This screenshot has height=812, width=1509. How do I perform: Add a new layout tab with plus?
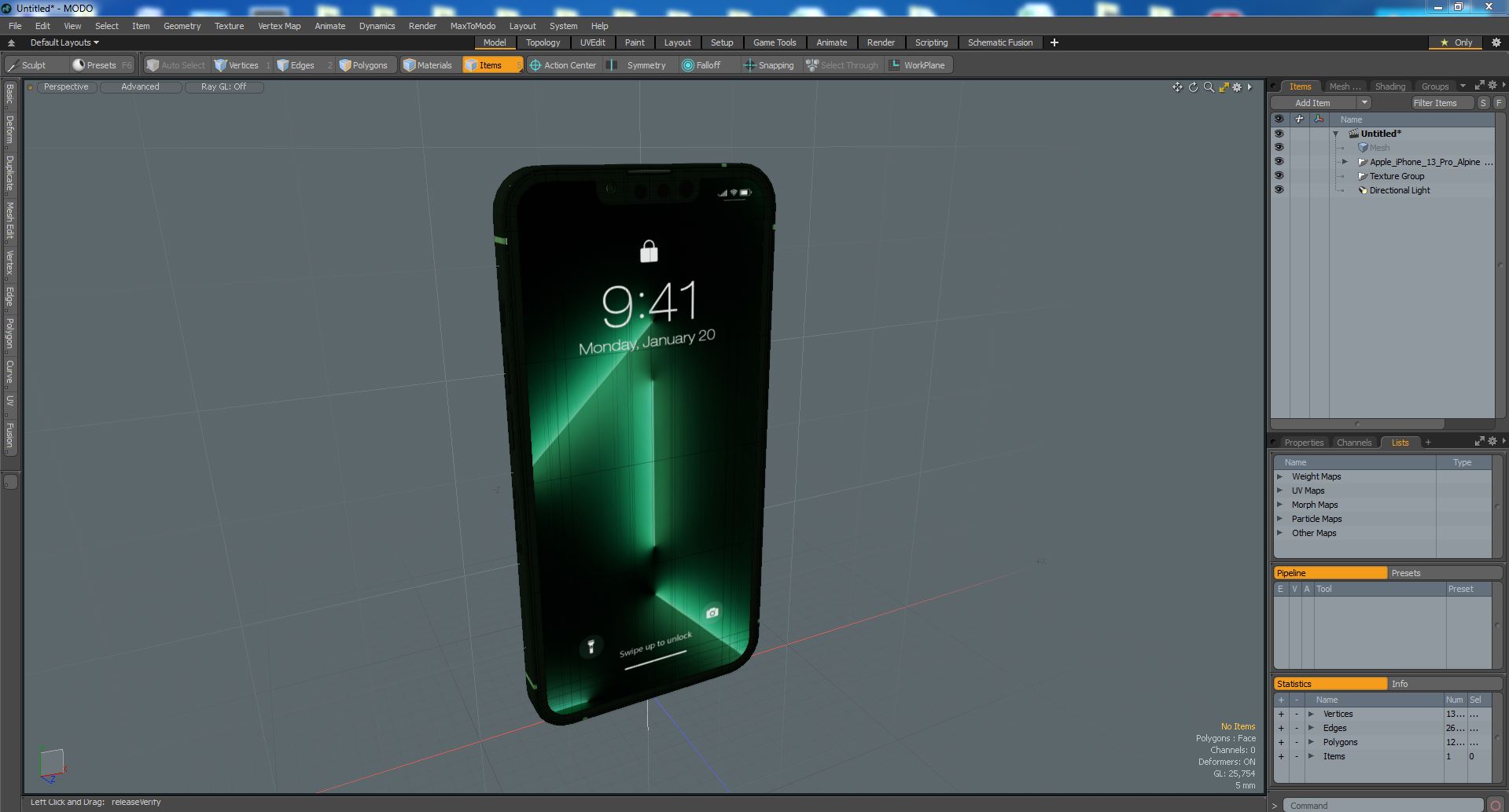[x=1054, y=42]
